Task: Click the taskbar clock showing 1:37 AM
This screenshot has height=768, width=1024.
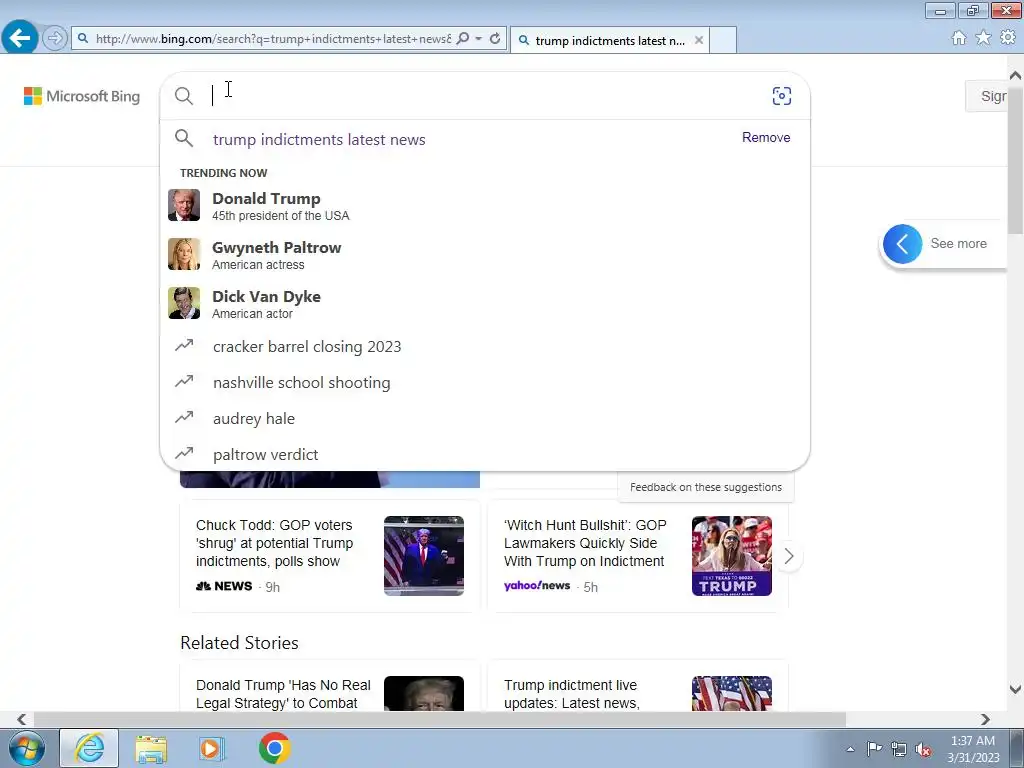Action: coord(973,749)
